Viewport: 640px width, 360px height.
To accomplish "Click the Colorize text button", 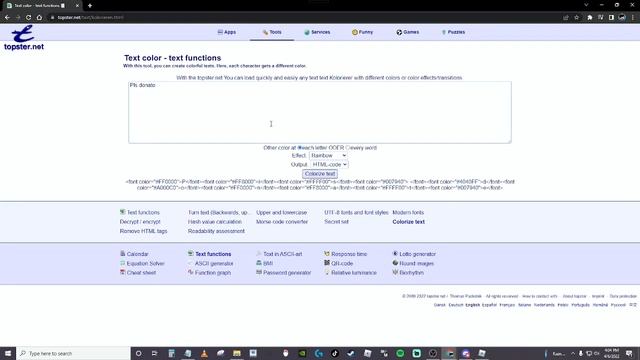I will pos(320,174).
